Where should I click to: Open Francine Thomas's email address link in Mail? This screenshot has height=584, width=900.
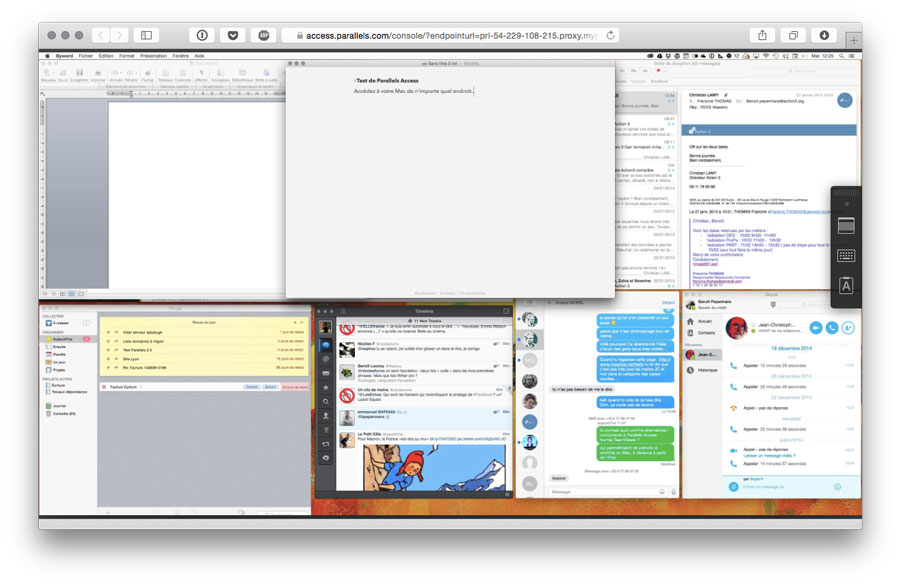click(799, 212)
